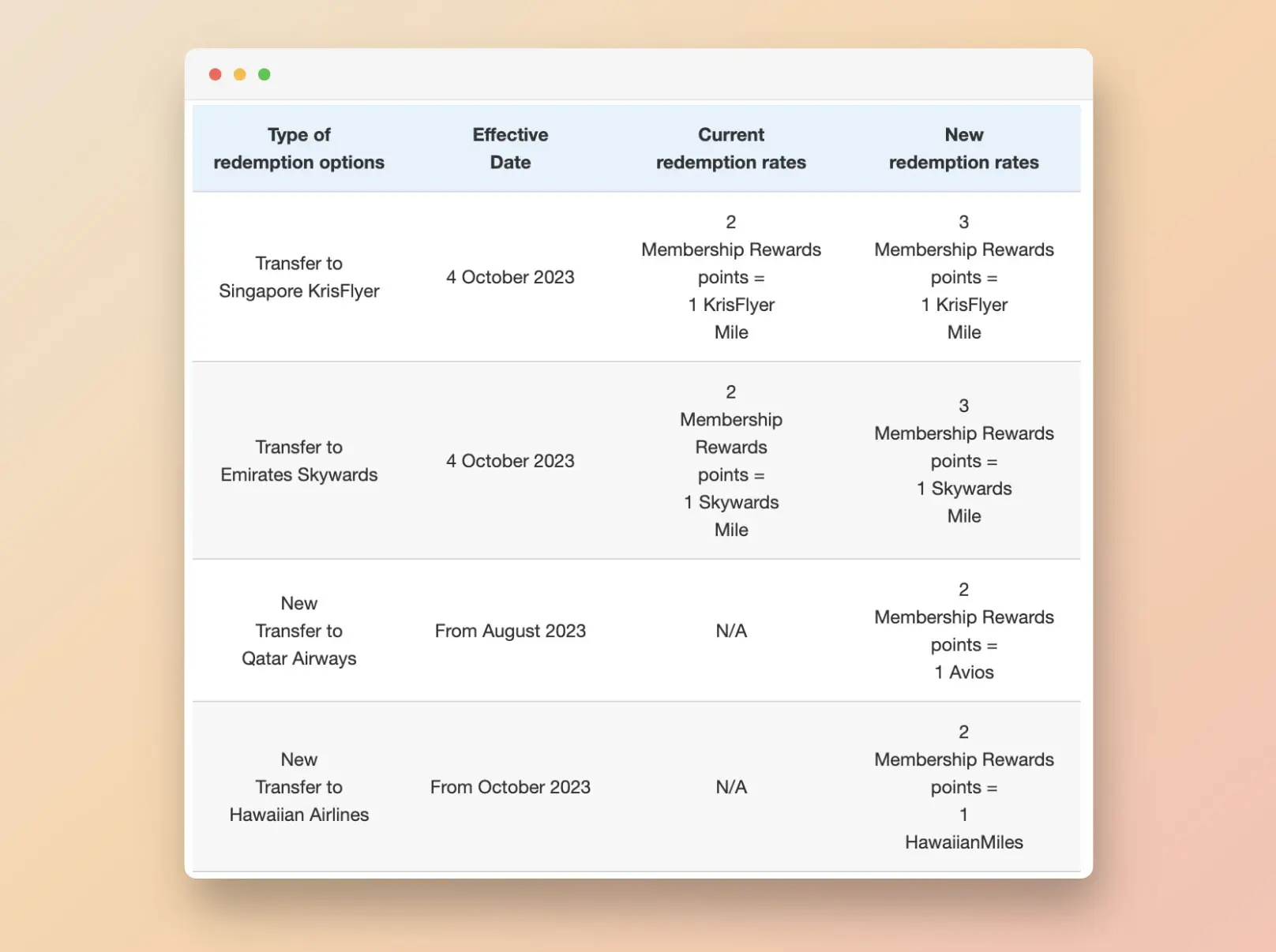The height and width of the screenshot is (952, 1276).
Task: Select 'Transfer to Emirates Skywards' cell
Action: click(299, 461)
